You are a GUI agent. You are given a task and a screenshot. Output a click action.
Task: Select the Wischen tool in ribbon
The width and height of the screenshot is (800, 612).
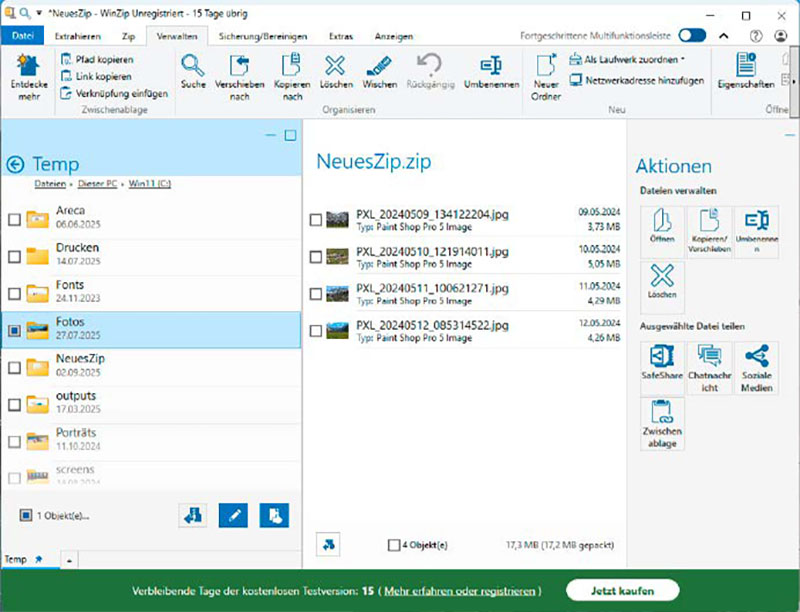(379, 67)
